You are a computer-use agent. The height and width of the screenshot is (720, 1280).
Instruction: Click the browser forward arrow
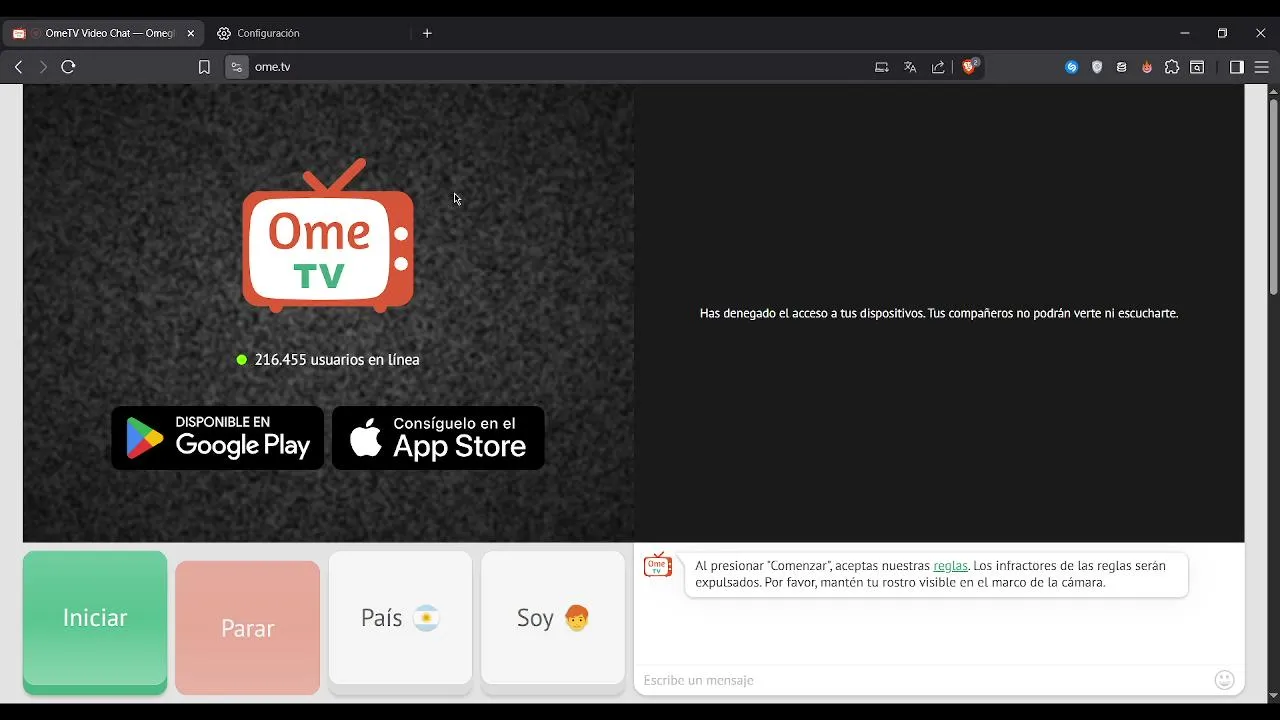coord(43,67)
